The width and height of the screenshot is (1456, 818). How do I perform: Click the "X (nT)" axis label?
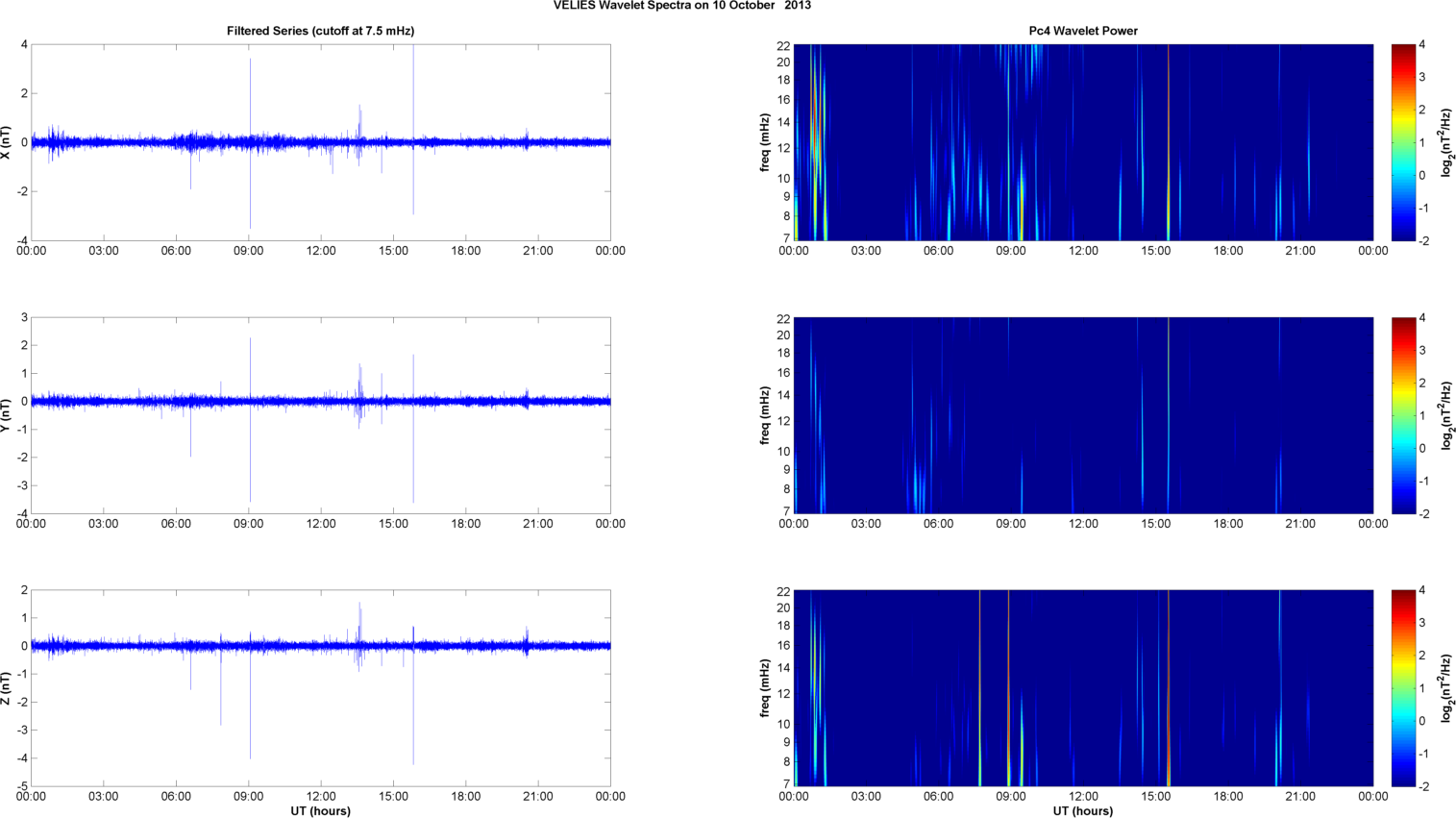(x=7, y=142)
